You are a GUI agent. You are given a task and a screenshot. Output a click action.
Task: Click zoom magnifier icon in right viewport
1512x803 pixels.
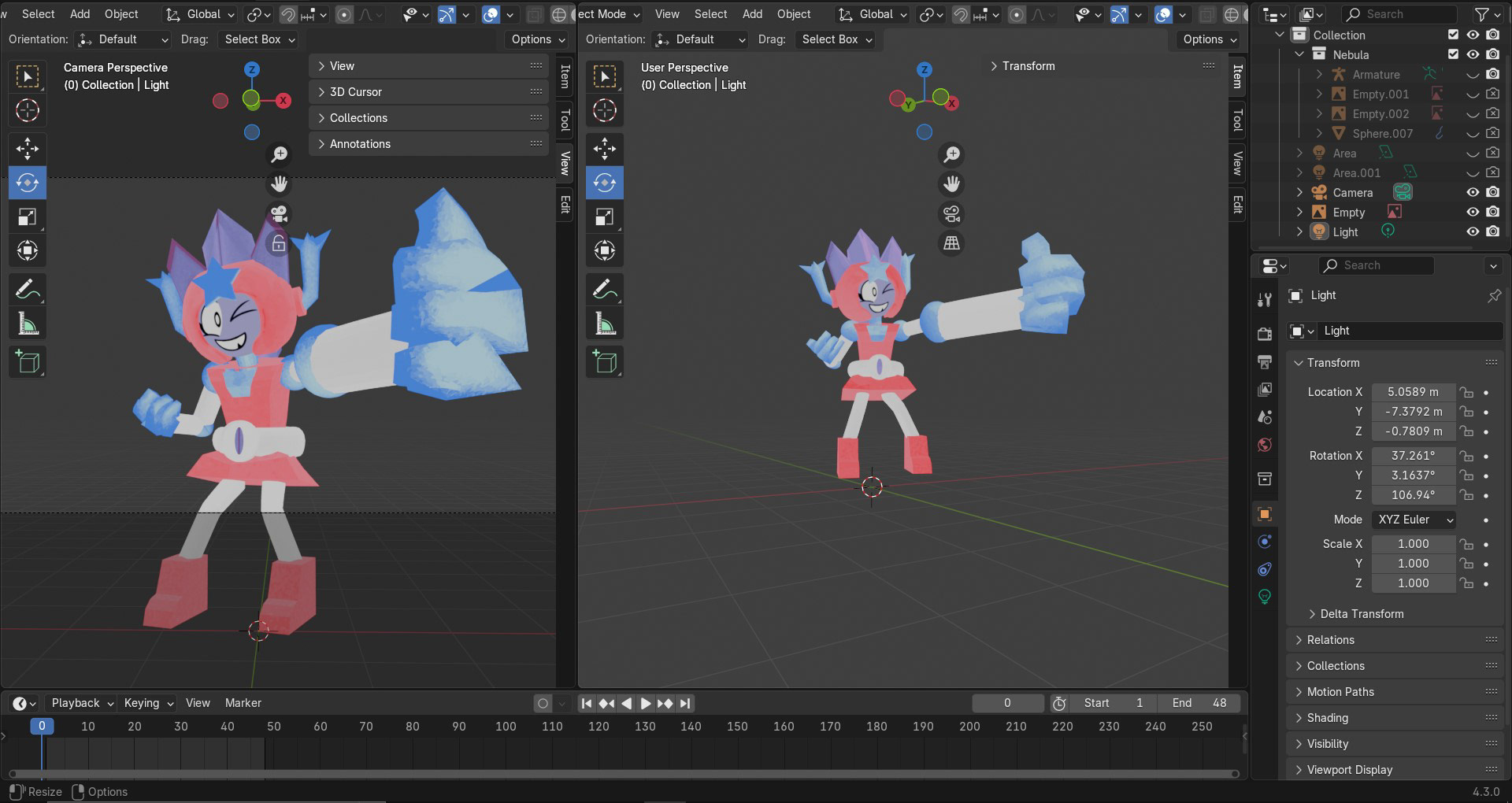952,154
